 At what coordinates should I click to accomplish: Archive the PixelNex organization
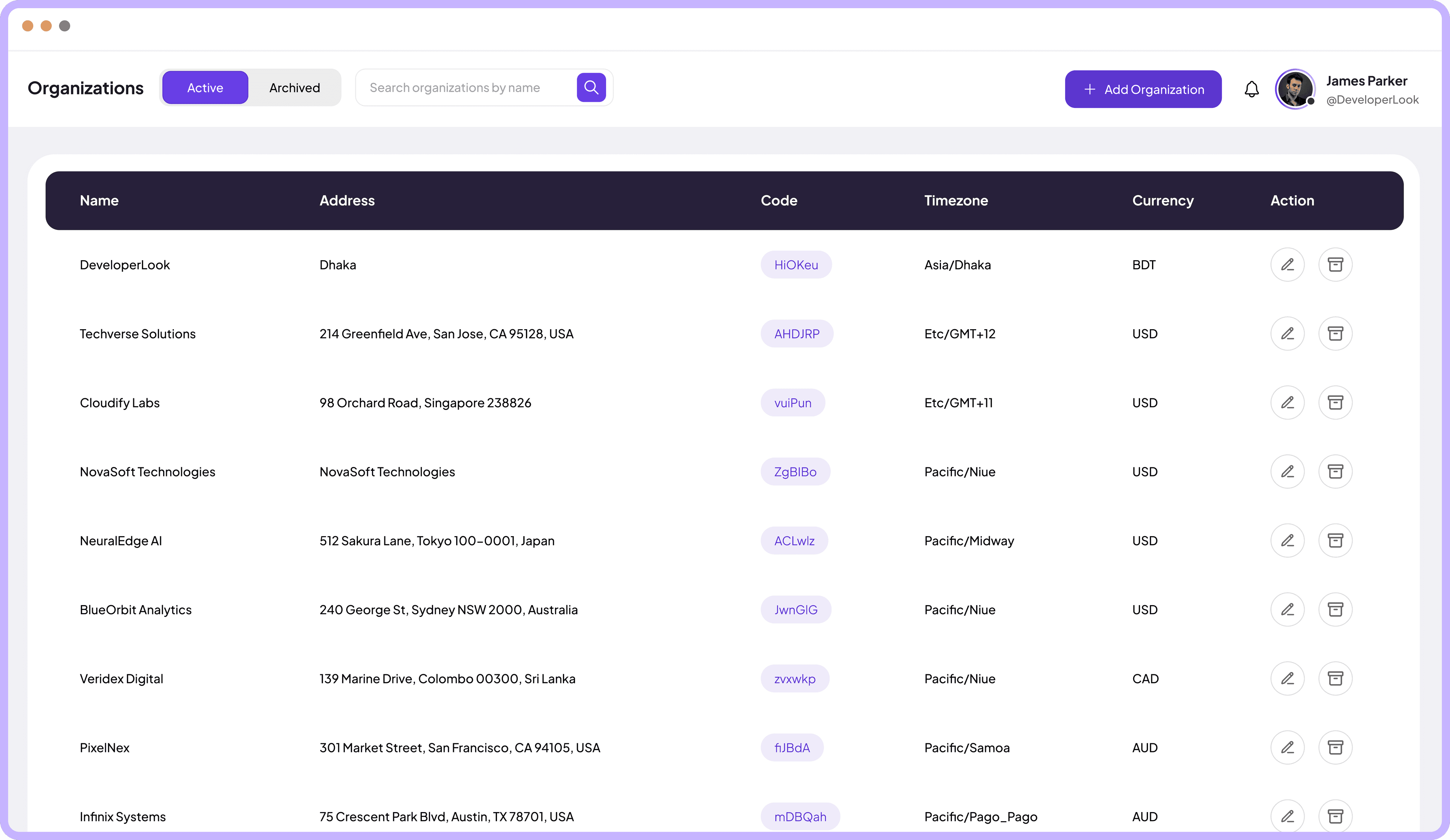tap(1336, 748)
